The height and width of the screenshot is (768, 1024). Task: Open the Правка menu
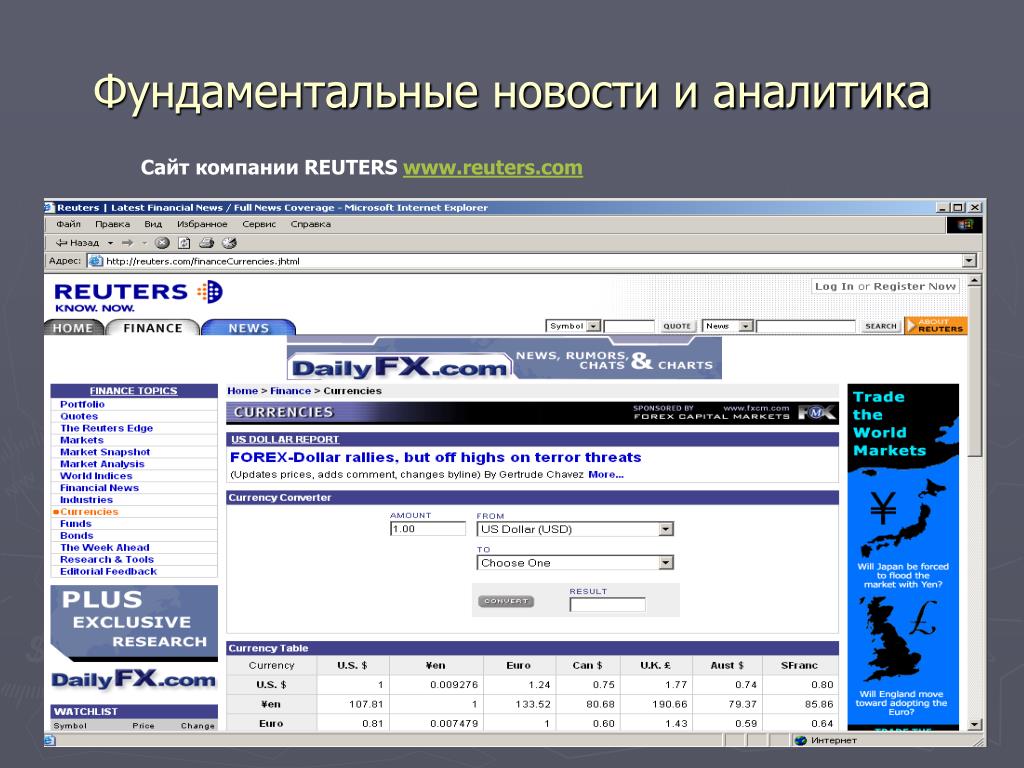click(x=112, y=224)
